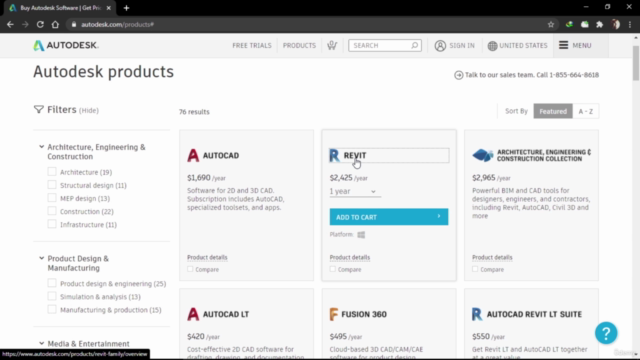Open Product details for AutoCAD
640x360 pixels.
tap(207, 258)
